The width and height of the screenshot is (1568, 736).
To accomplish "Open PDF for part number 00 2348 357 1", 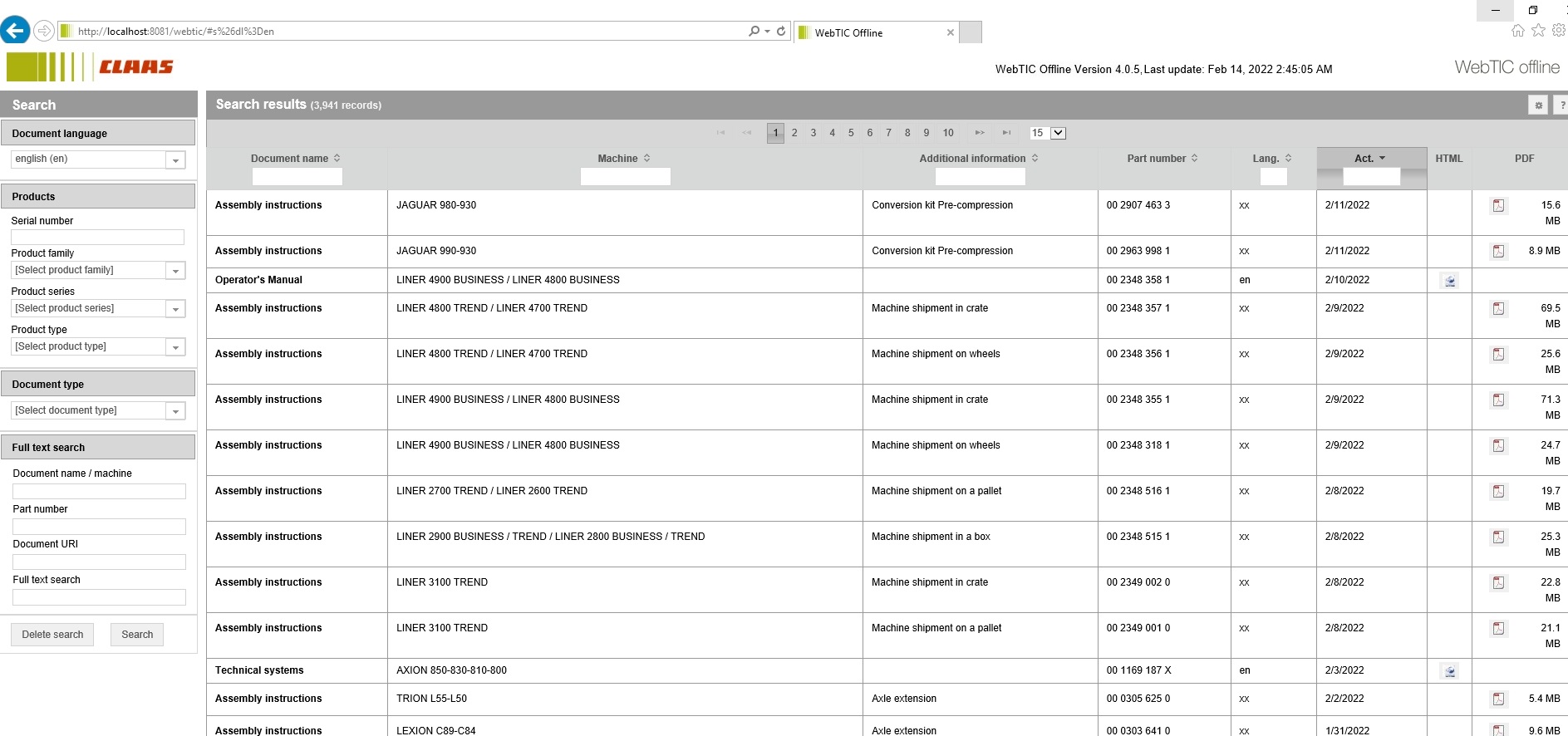I will click(x=1498, y=309).
